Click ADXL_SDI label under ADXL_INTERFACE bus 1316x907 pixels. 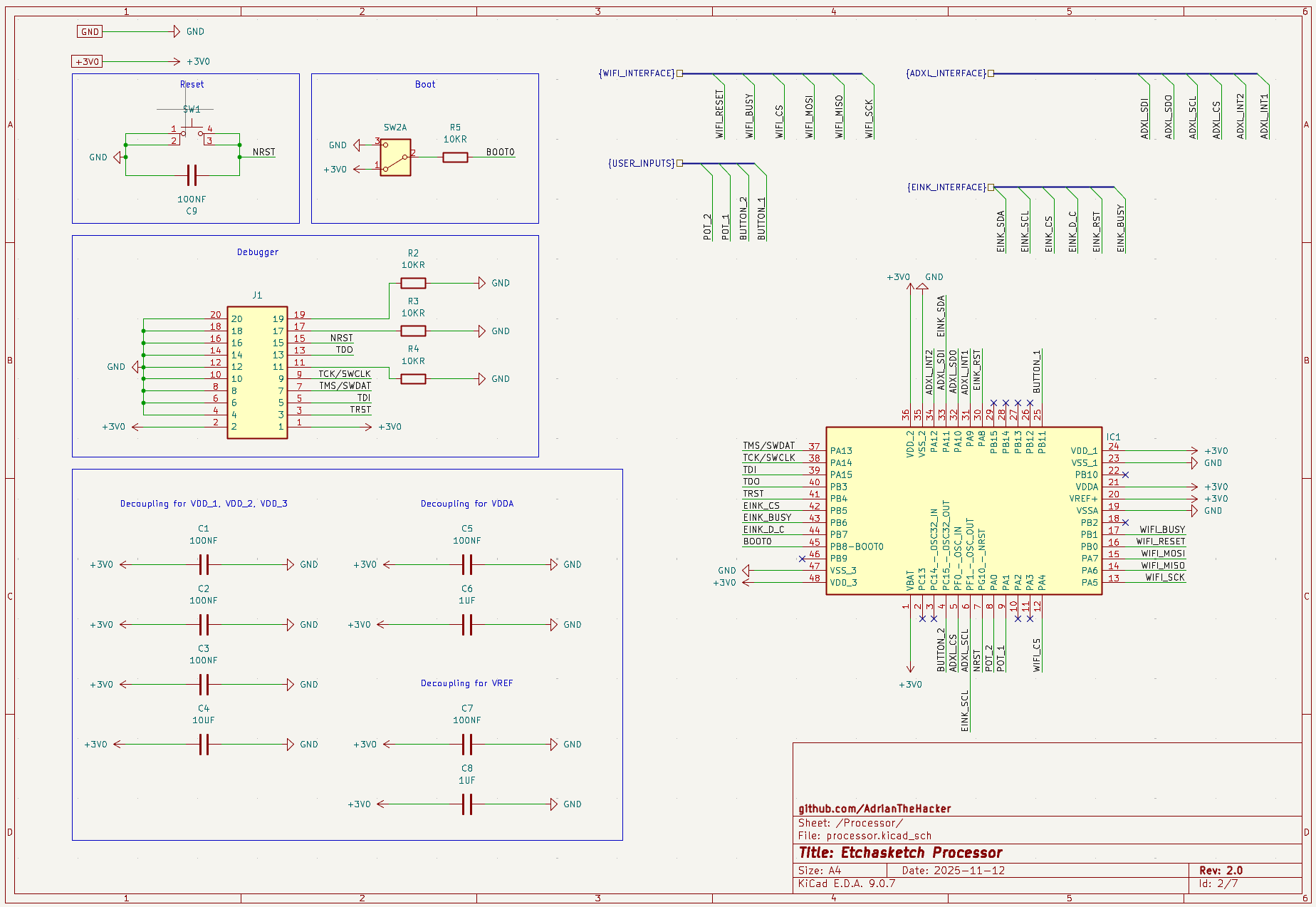coord(1144,118)
